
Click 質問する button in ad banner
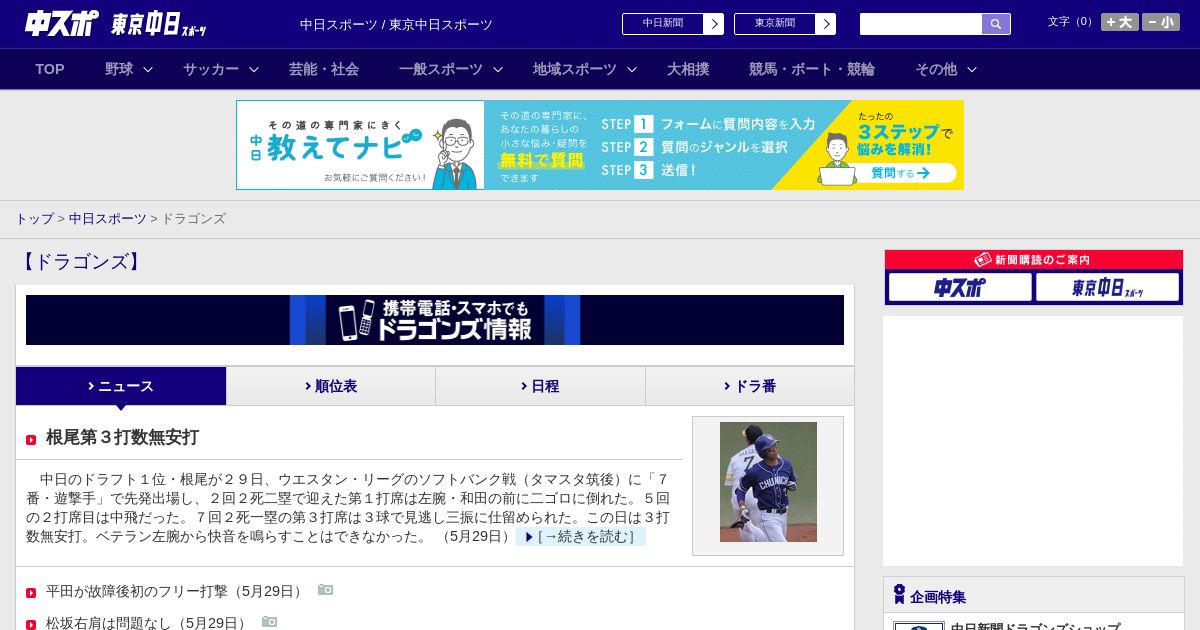pos(901,173)
